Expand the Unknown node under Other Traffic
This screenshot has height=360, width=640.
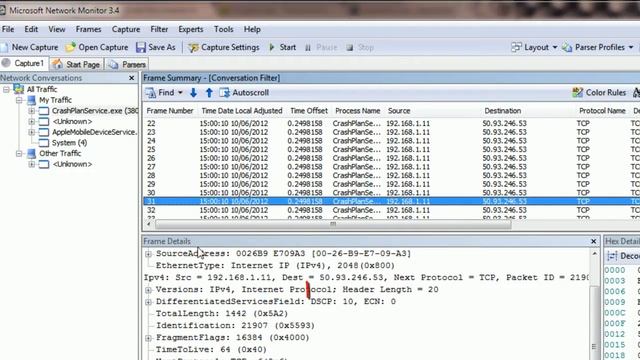(x=31, y=164)
